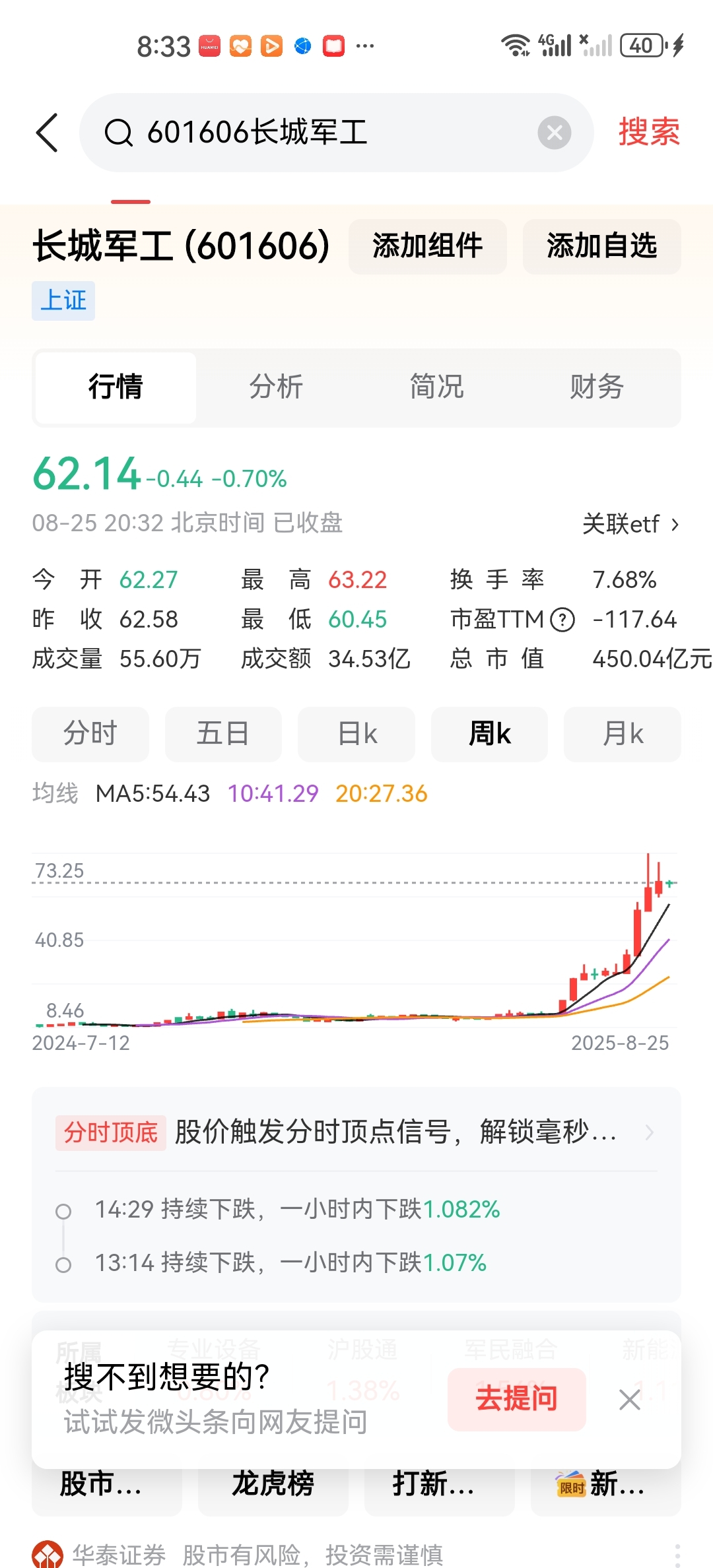Tap the magnifier icon in search box
The width and height of the screenshot is (713, 1568).
pos(119,133)
